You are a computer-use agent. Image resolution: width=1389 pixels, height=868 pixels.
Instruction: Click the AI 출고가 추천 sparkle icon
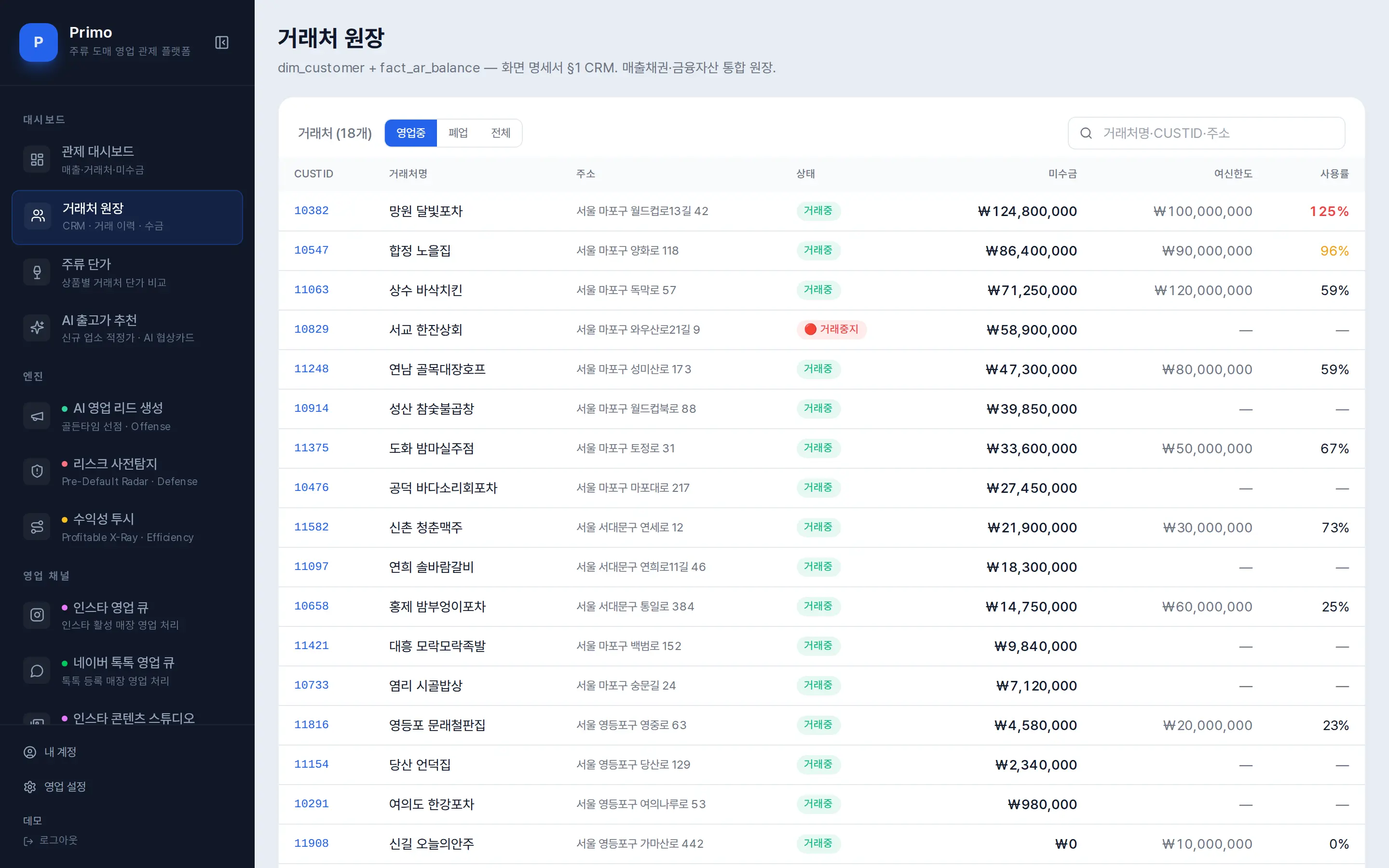pos(37,327)
